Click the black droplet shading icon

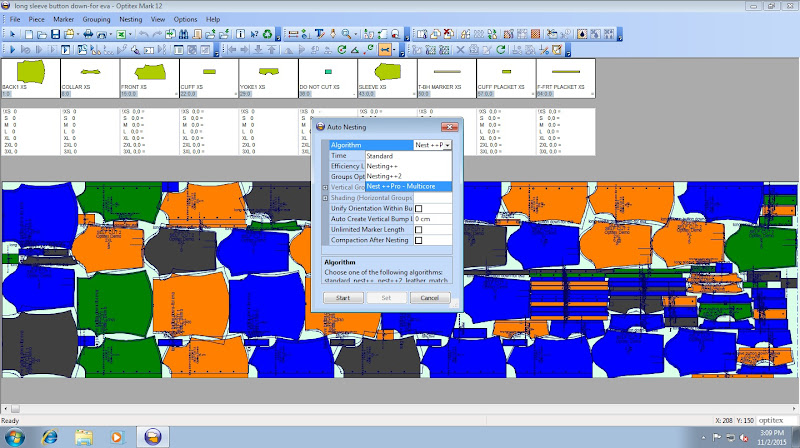coord(582,34)
